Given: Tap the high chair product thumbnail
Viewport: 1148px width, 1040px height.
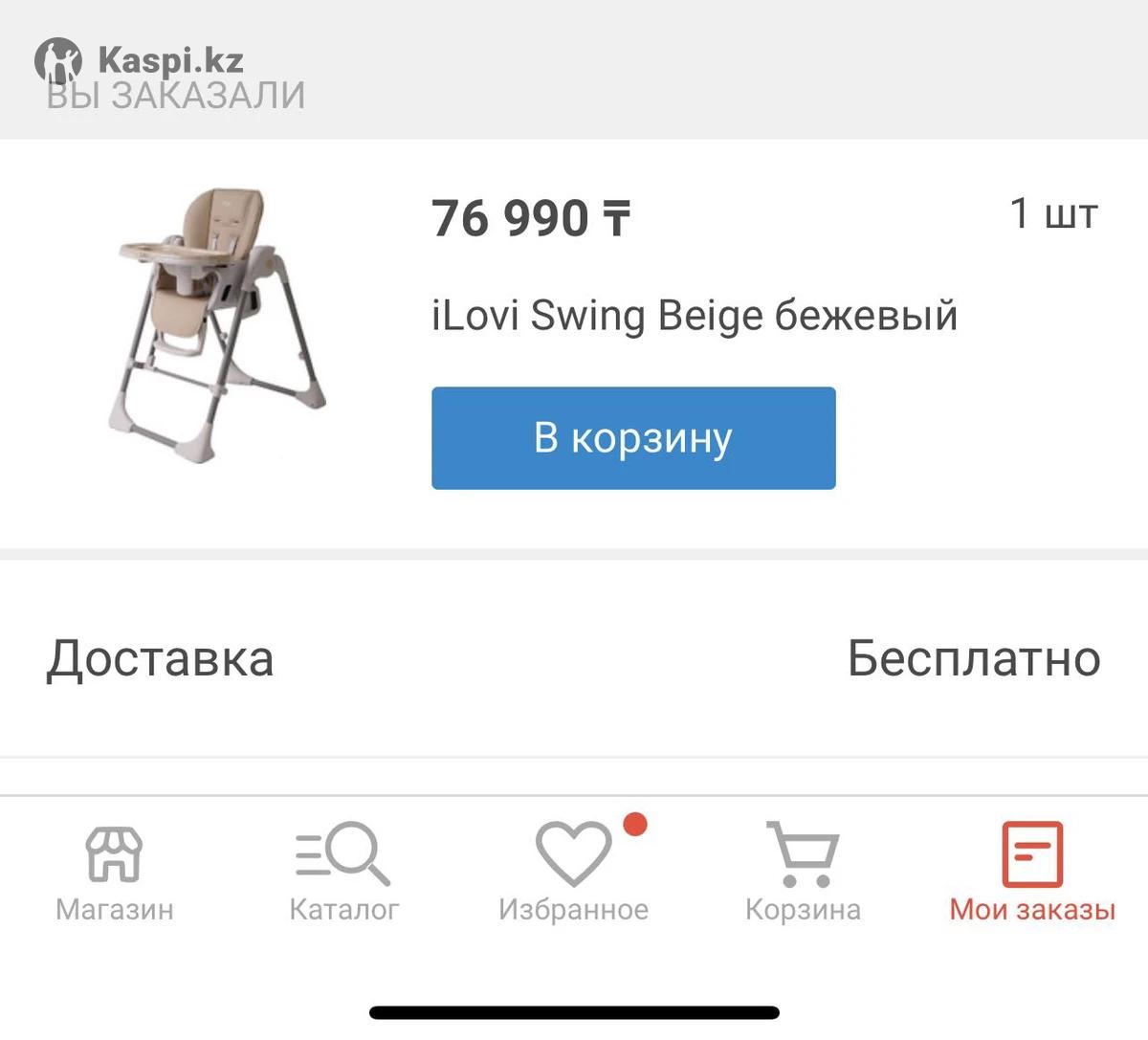Looking at the screenshot, I should tap(218, 323).
